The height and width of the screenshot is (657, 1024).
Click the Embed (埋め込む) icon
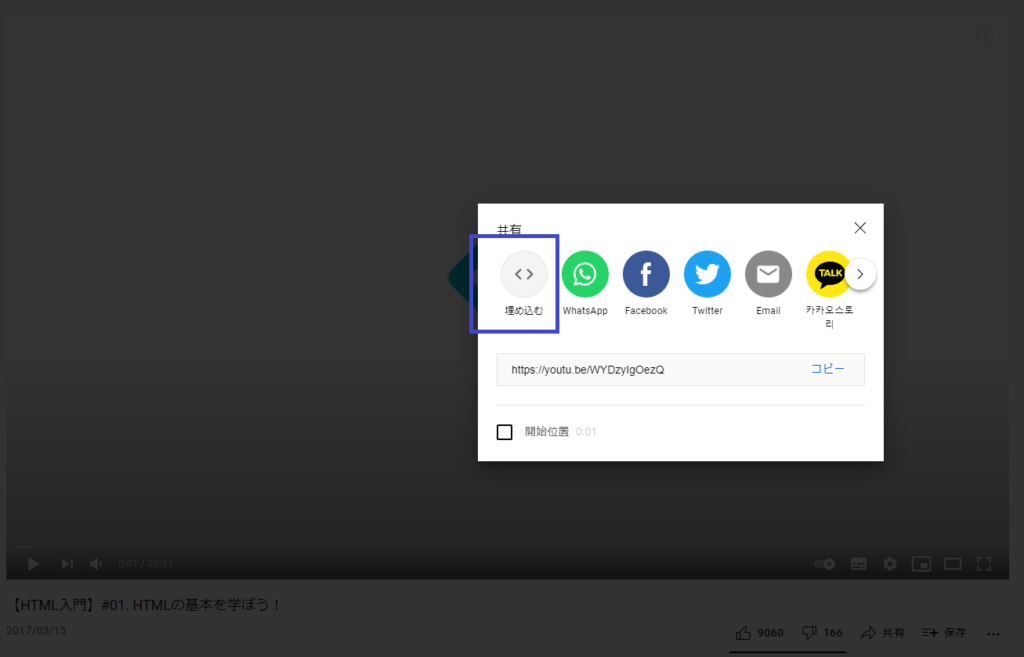(524, 274)
